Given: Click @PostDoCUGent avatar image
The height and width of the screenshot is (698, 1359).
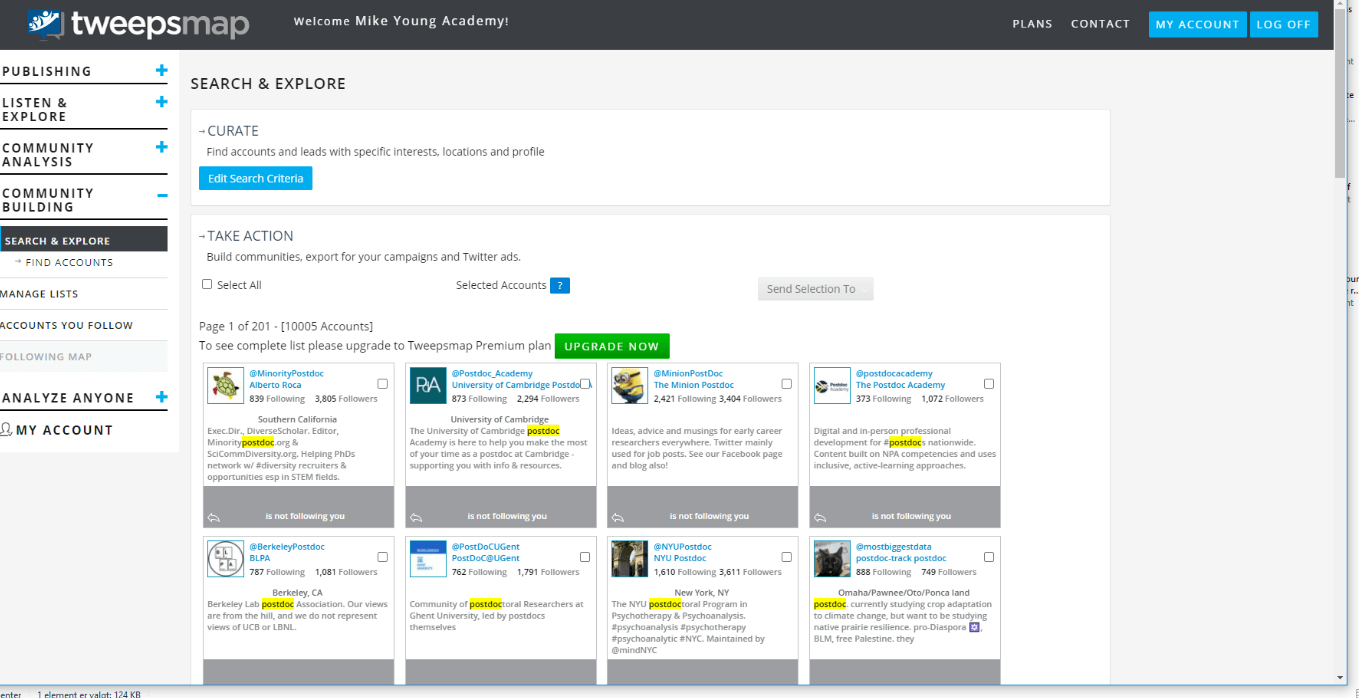Looking at the screenshot, I should [x=428, y=559].
